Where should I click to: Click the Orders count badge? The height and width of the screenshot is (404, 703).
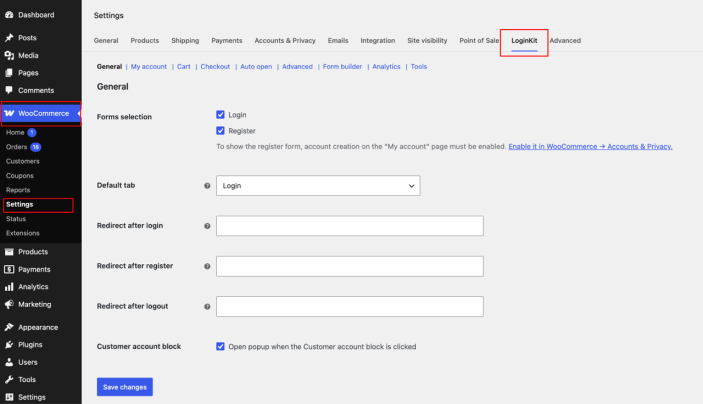point(35,147)
